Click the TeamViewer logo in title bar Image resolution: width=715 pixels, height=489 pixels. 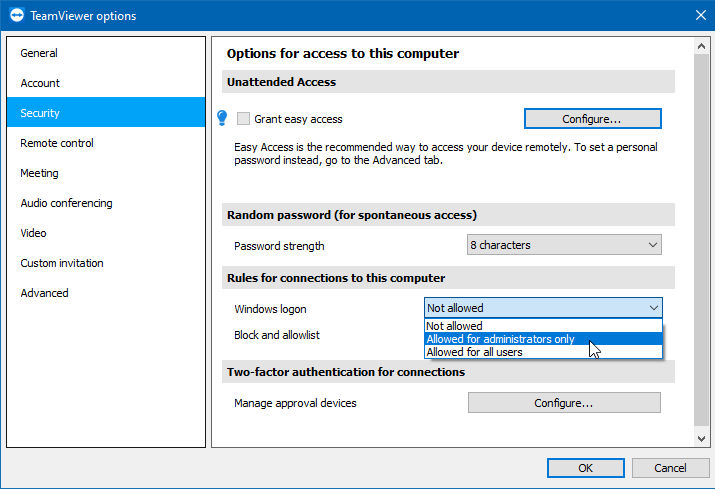(17, 16)
